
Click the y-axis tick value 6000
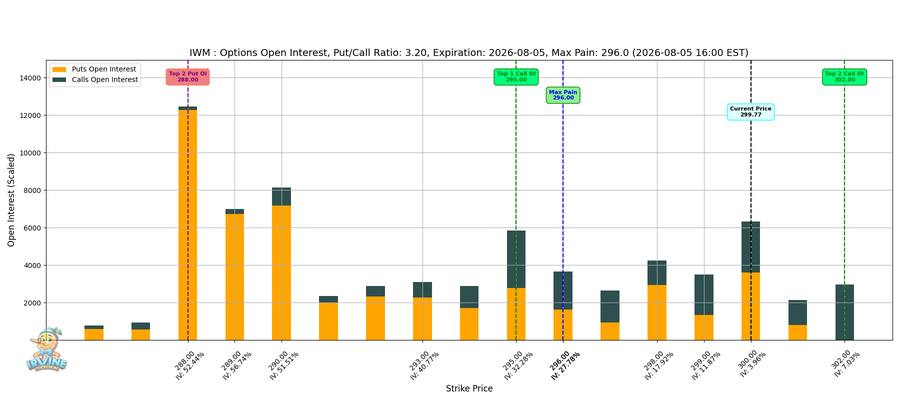[x=33, y=228]
